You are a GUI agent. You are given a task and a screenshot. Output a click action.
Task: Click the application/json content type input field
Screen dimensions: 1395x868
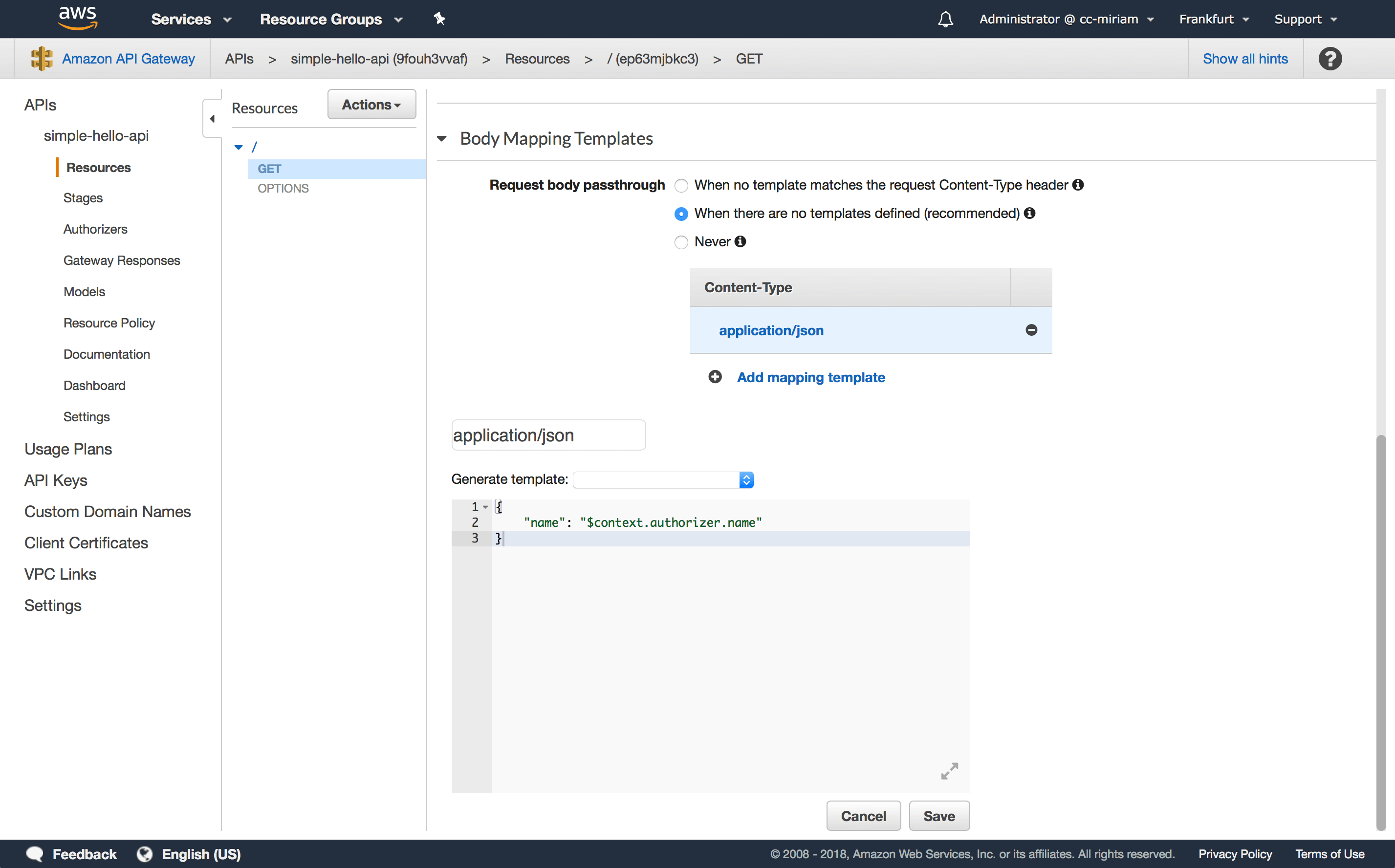pos(548,435)
